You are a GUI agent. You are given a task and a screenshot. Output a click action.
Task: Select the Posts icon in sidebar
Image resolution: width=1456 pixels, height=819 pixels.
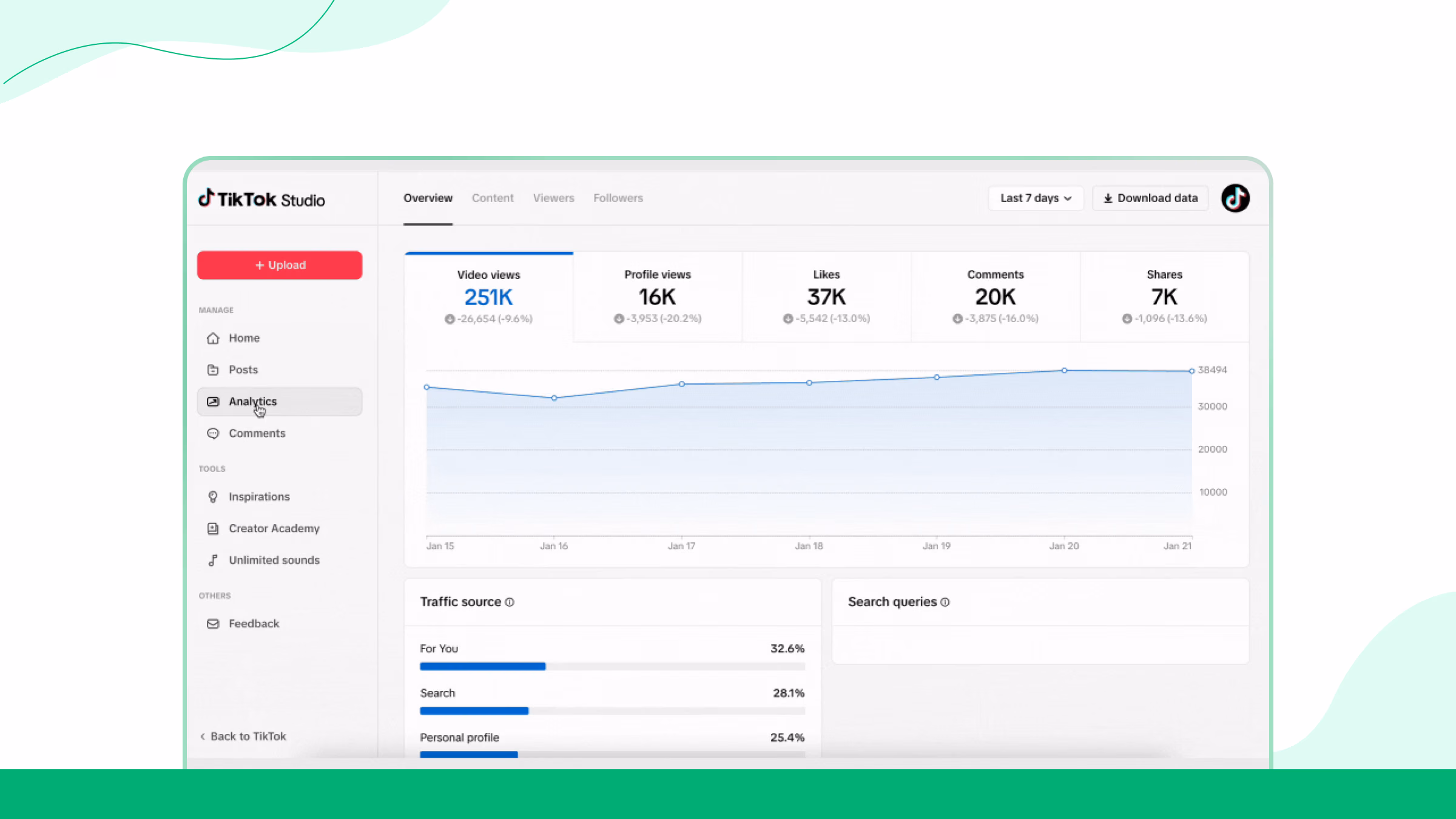(x=213, y=369)
